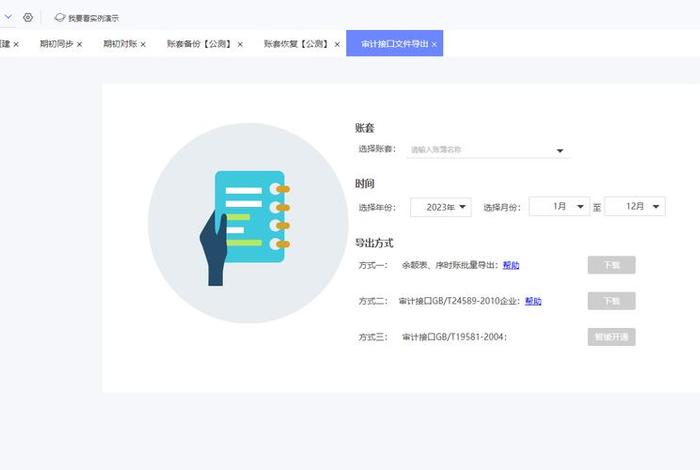The width and height of the screenshot is (700, 470).
Task: Close the 审计接口文件导出 tab
Action: click(434, 44)
